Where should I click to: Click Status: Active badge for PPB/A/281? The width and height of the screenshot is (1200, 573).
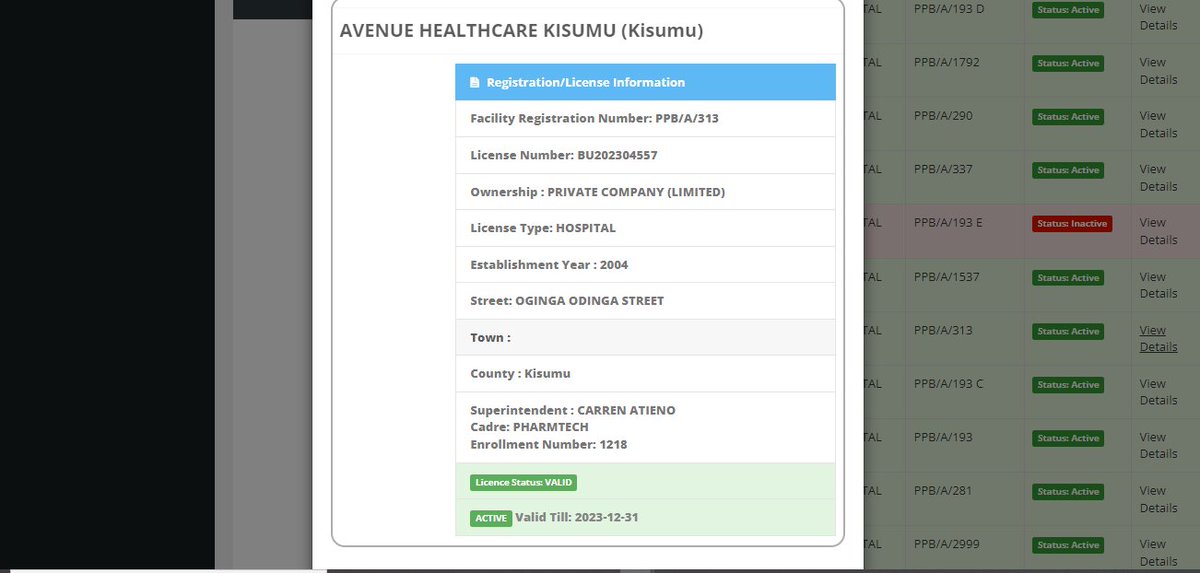point(1069,491)
